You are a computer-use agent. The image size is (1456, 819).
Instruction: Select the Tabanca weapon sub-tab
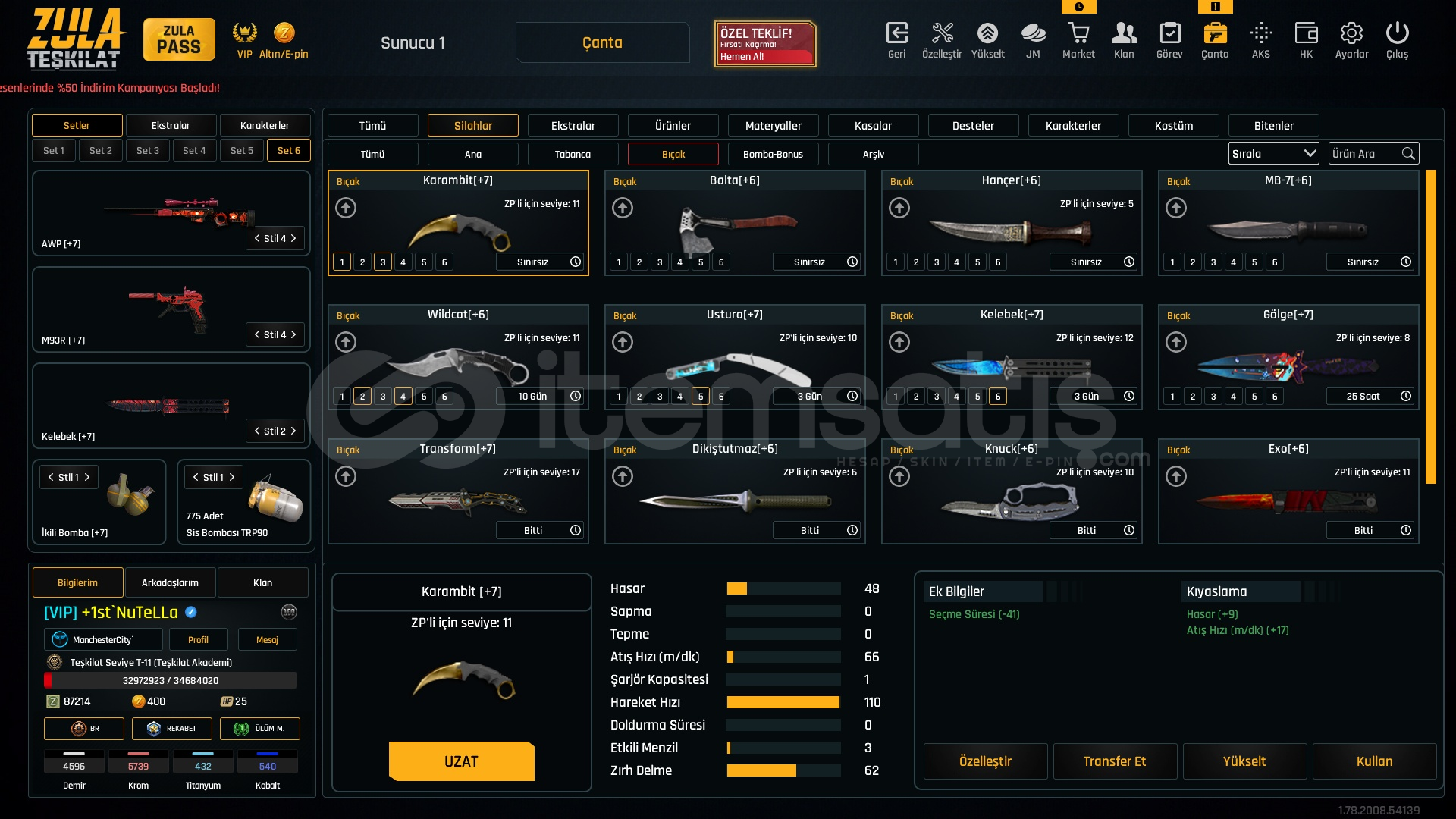coord(573,154)
